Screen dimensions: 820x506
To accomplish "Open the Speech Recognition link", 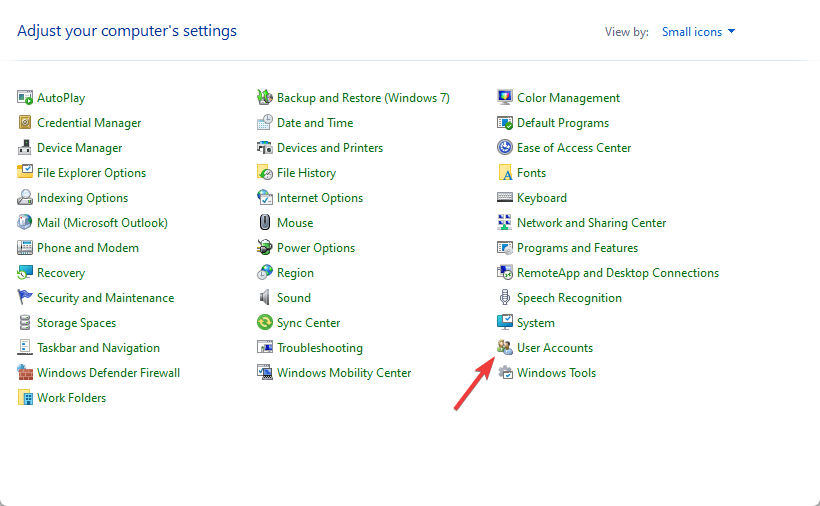I will (569, 298).
